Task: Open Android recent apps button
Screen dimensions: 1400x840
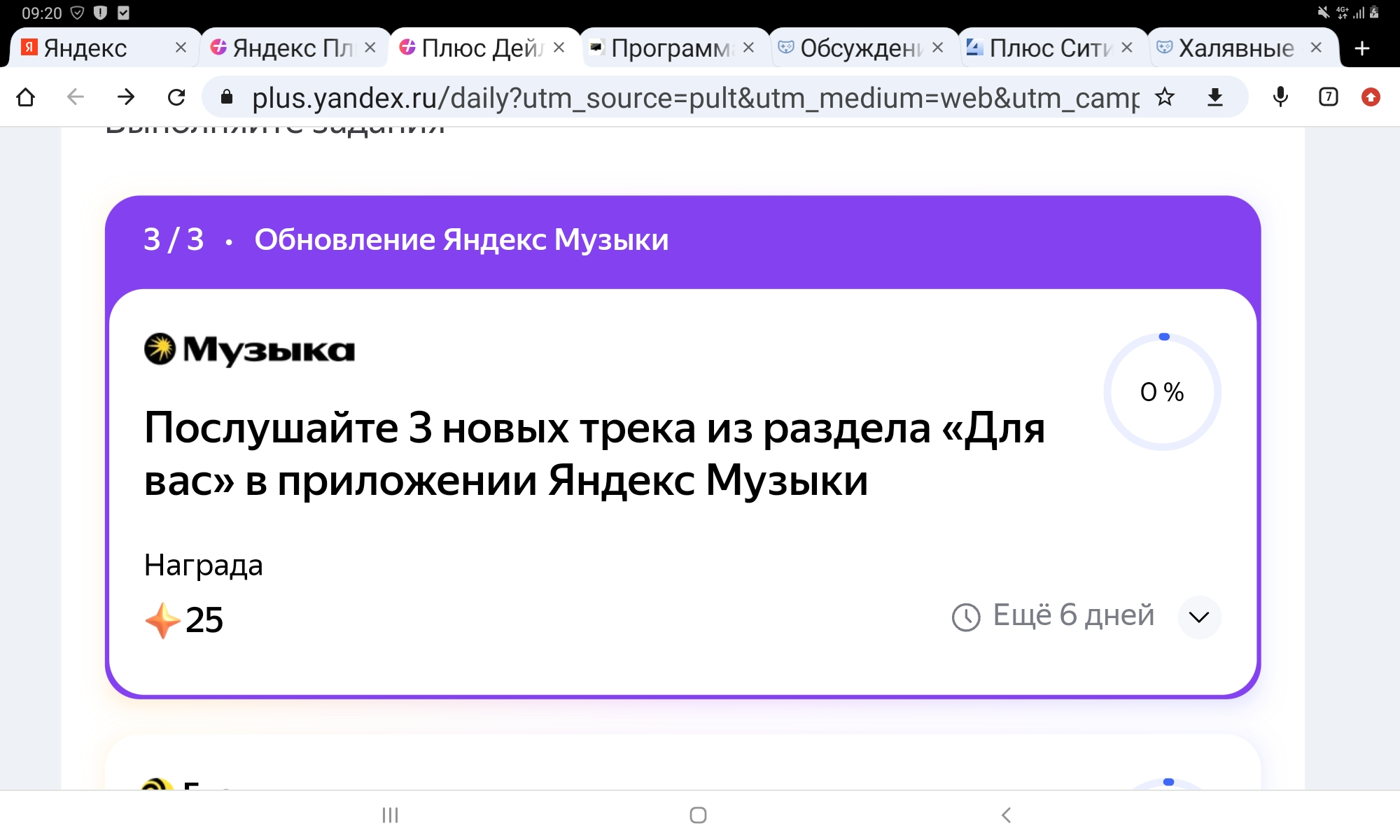Action: (x=391, y=815)
